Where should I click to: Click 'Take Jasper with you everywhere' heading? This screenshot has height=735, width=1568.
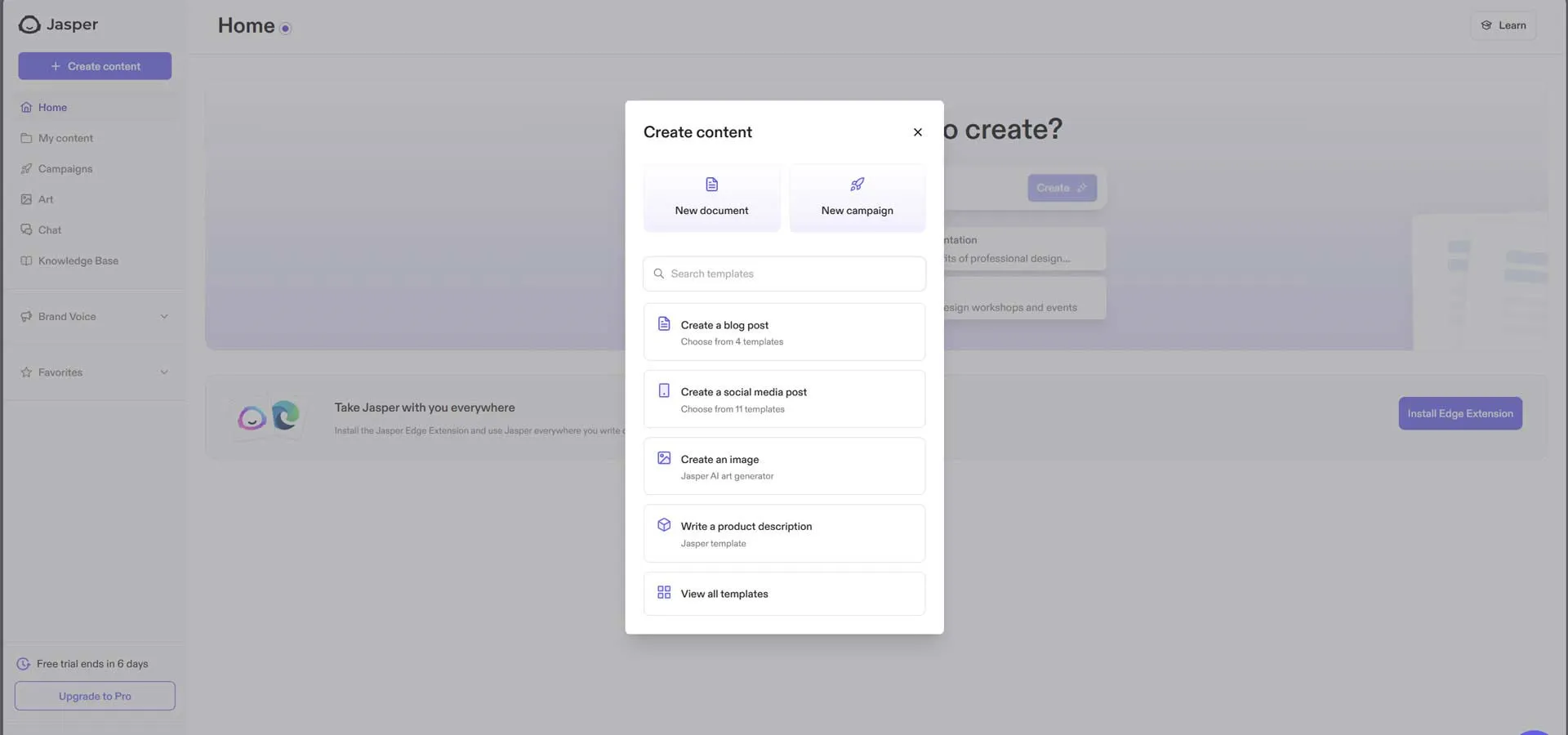click(x=425, y=408)
